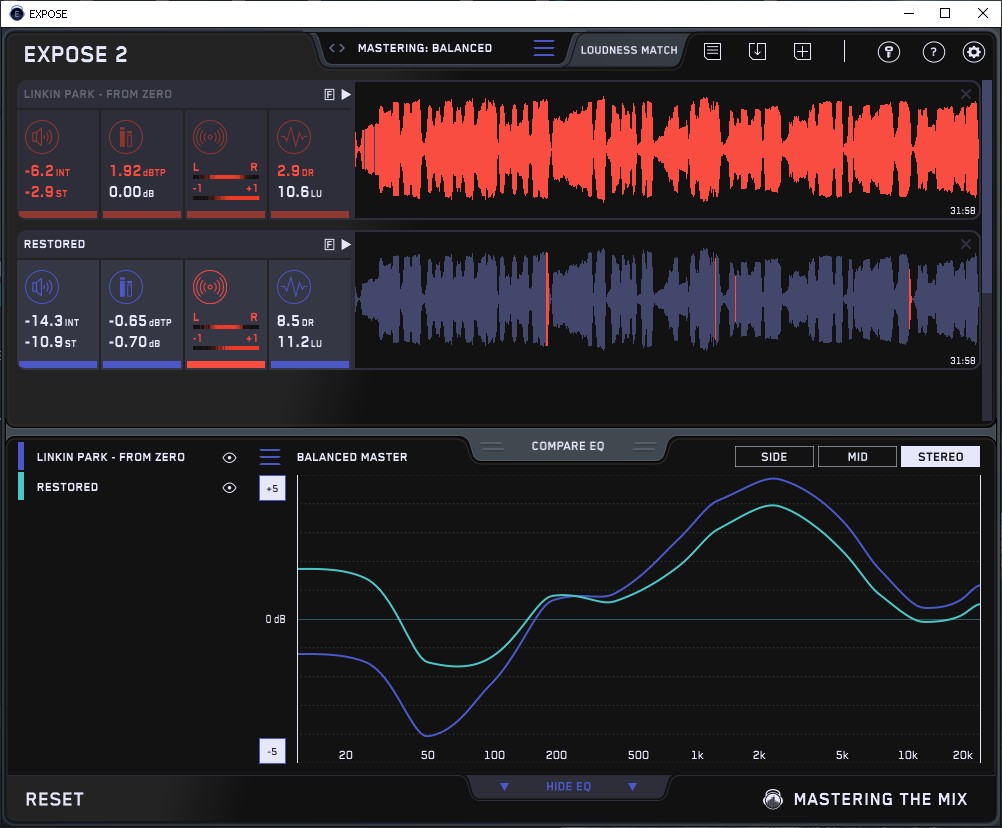This screenshot has width=1002, height=828.
Task: Collapse the panel with Hide EQ
Action: 568,786
